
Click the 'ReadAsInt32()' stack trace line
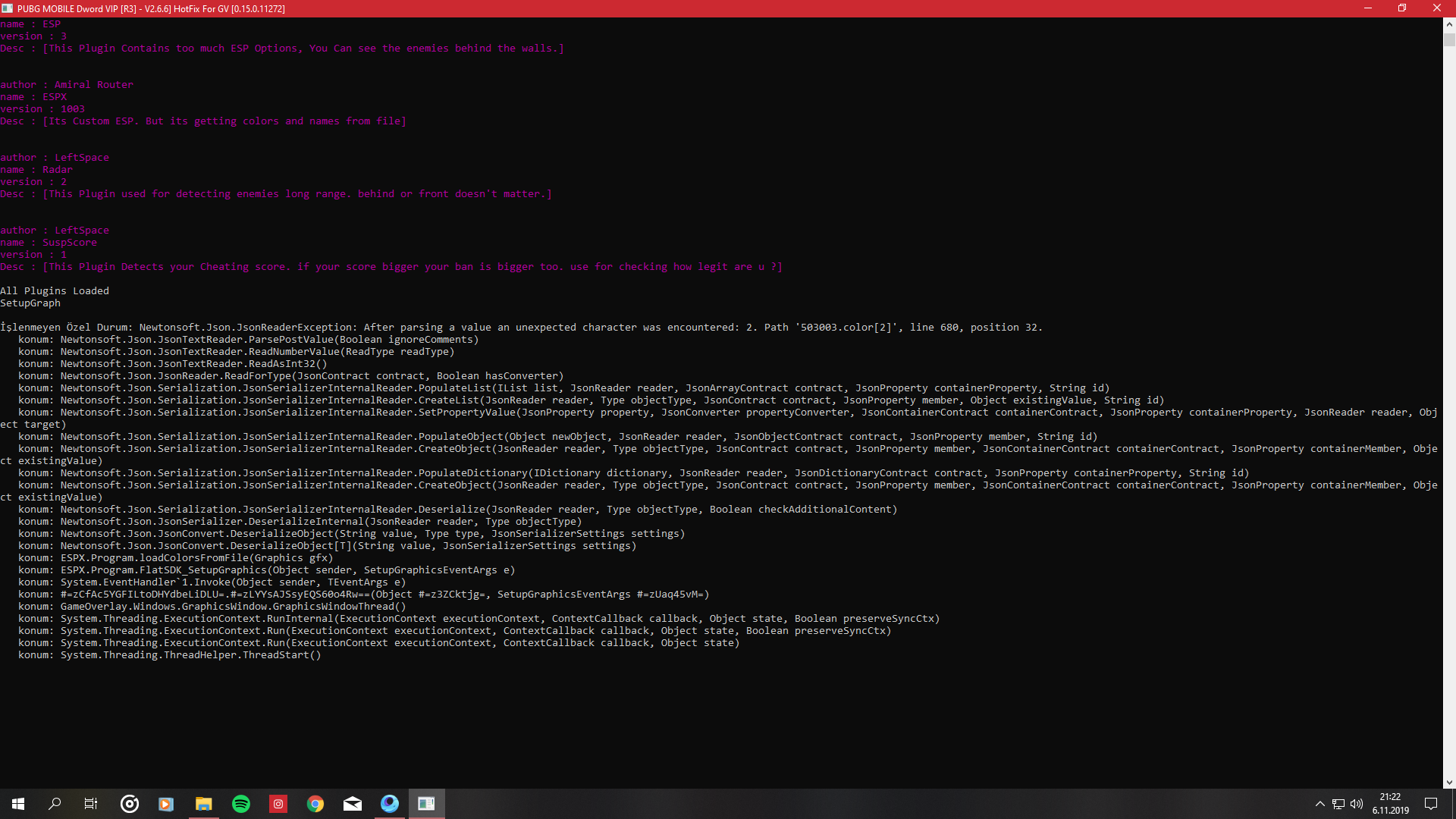(173, 364)
